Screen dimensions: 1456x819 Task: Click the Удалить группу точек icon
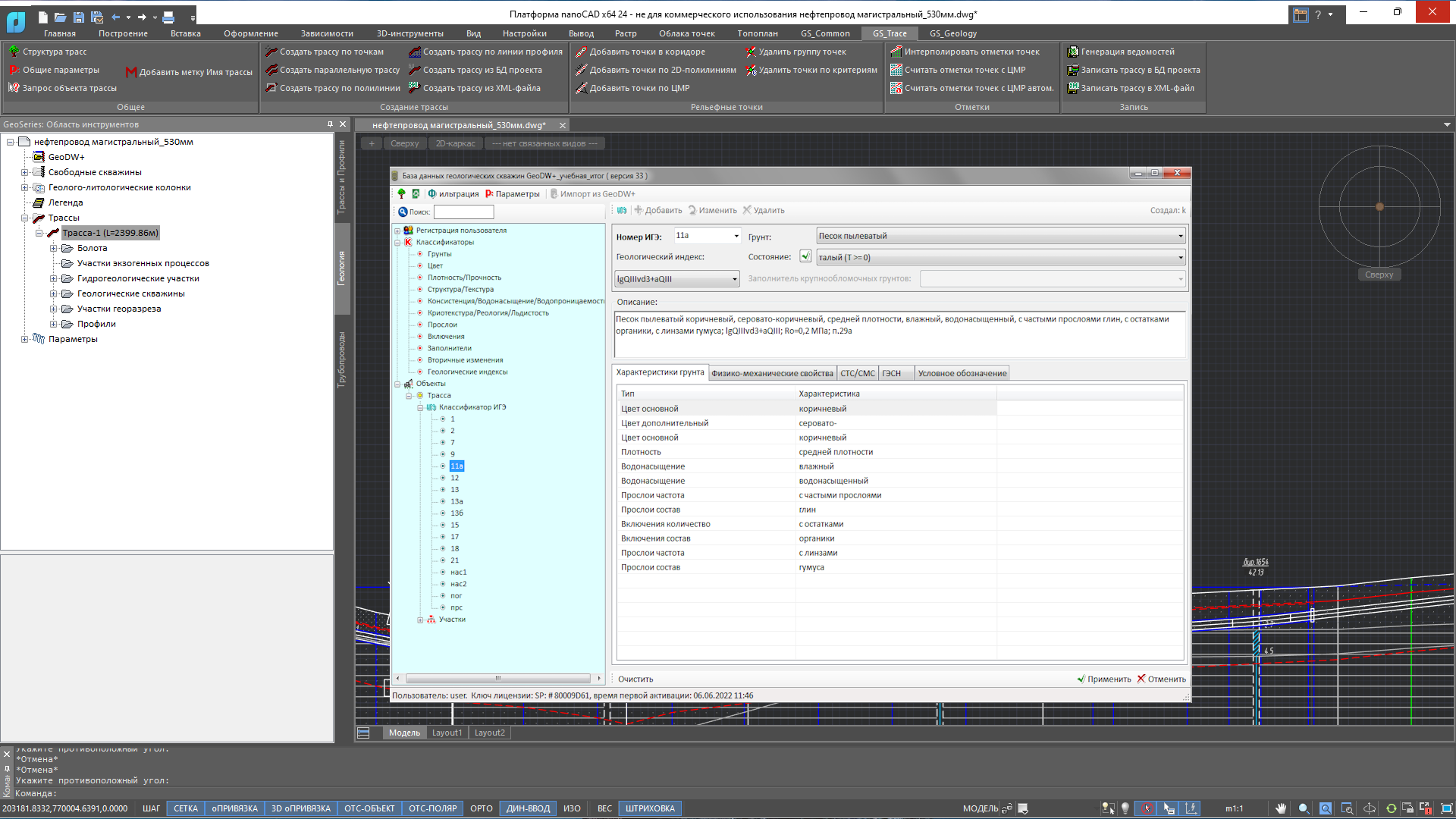tap(750, 52)
